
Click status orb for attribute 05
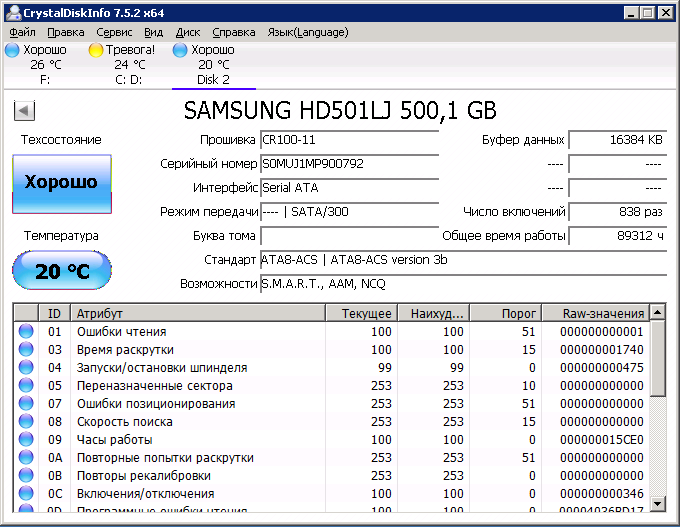26,385
